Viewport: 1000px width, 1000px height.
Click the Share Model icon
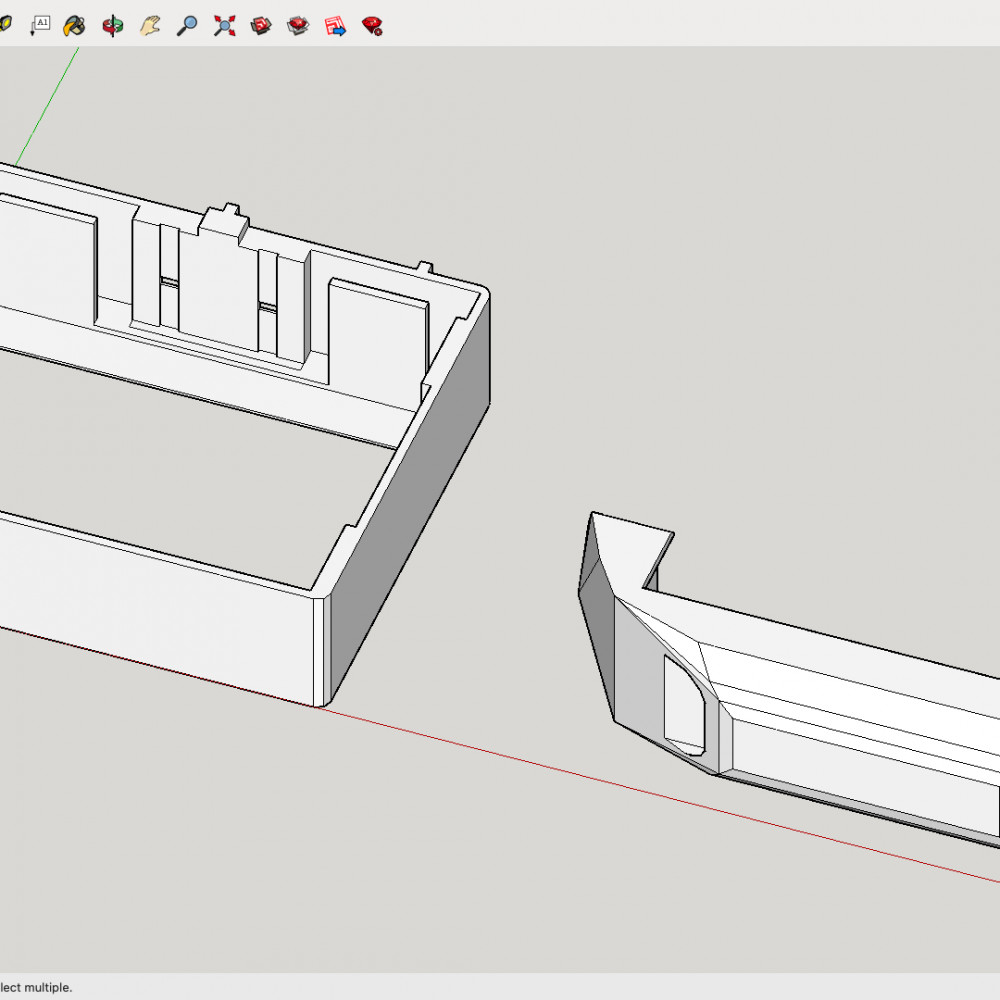click(x=261, y=25)
